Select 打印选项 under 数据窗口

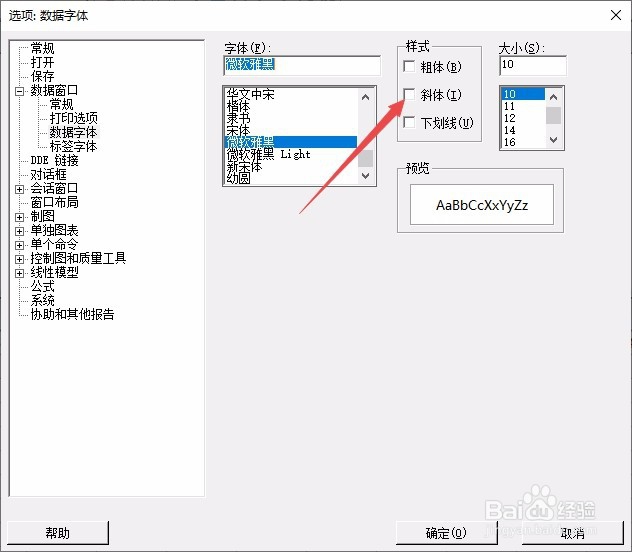pyautogui.click(x=73, y=118)
